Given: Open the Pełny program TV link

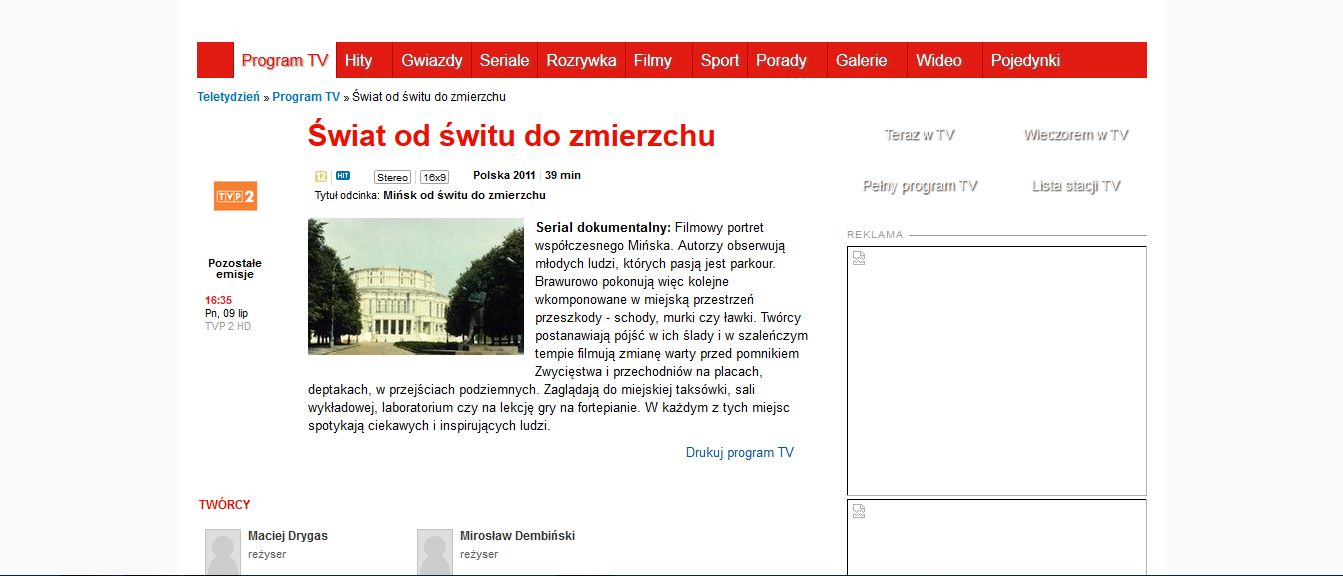Looking at the screenshot, I should pos(920,186).
